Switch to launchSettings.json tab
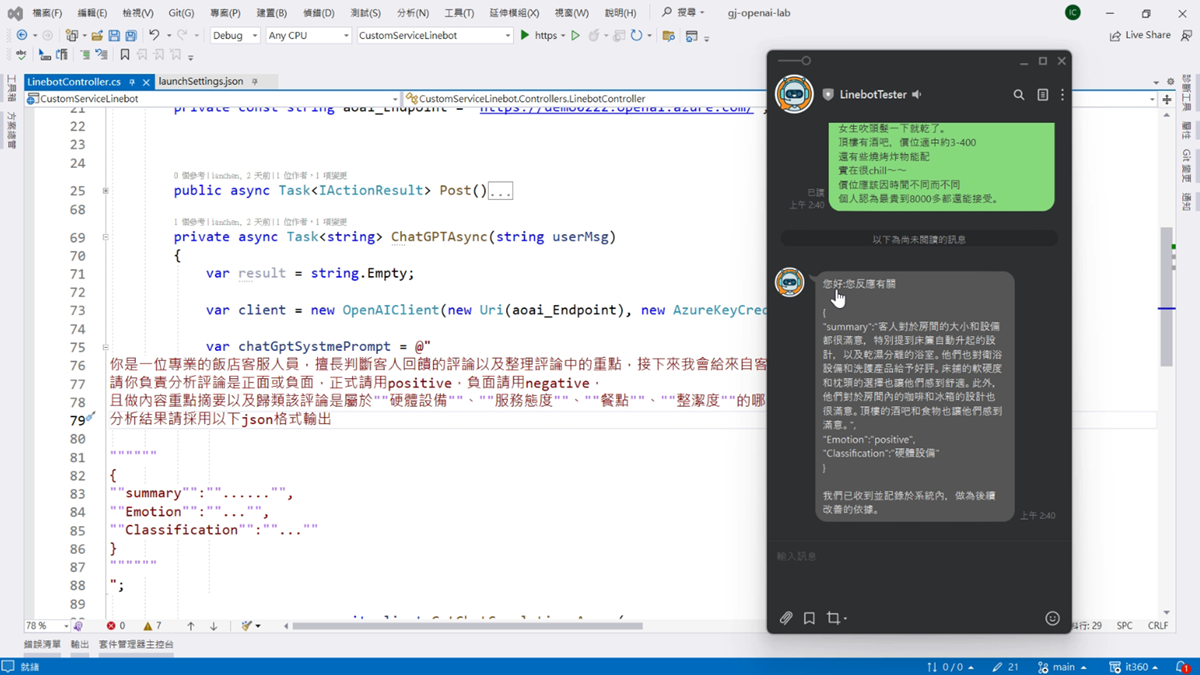The image size is (1200, 675). pos(200,81)
